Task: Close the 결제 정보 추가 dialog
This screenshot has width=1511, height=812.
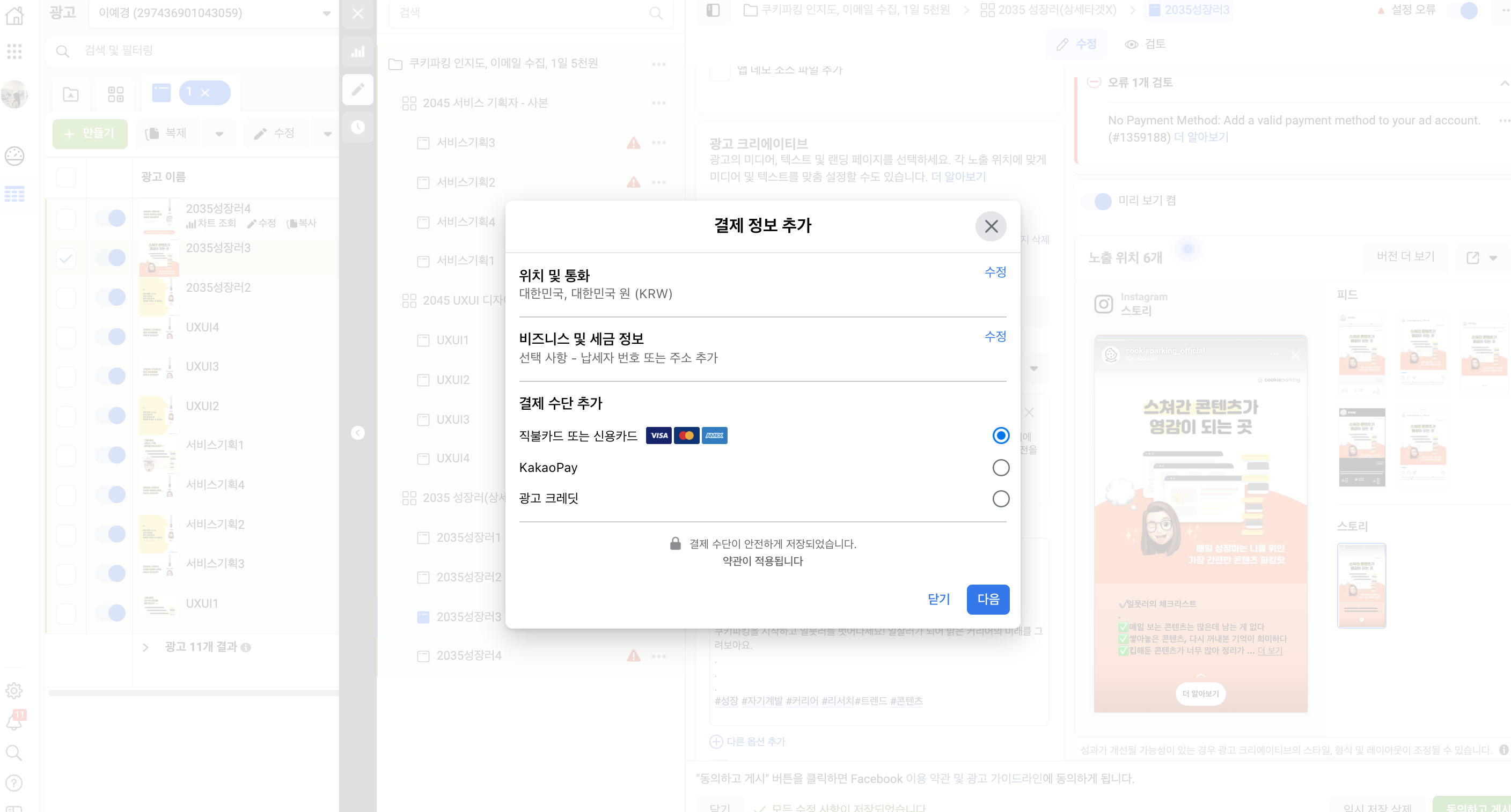Action: (x=990, y=226)
